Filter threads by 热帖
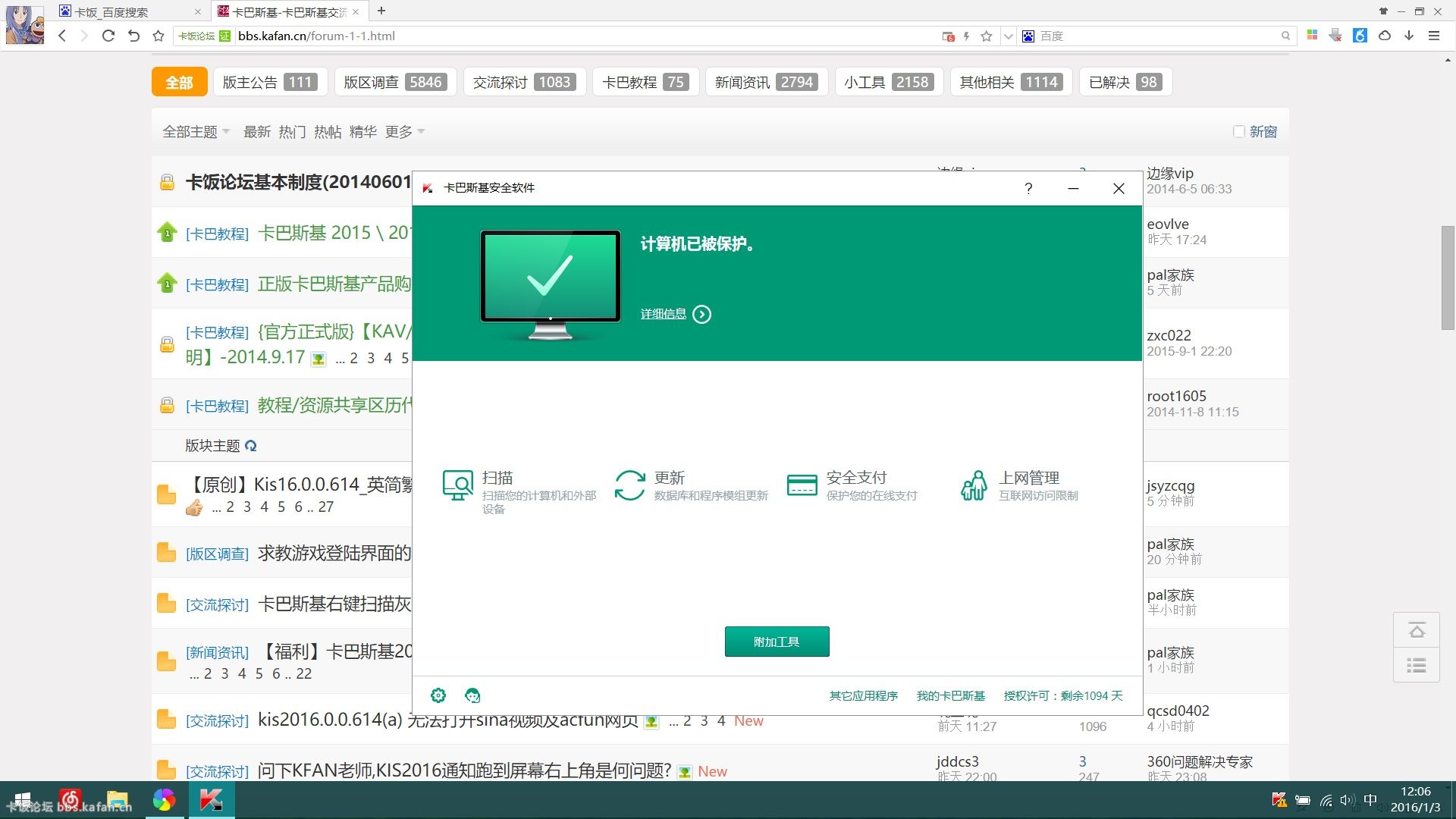 (328, 131)
